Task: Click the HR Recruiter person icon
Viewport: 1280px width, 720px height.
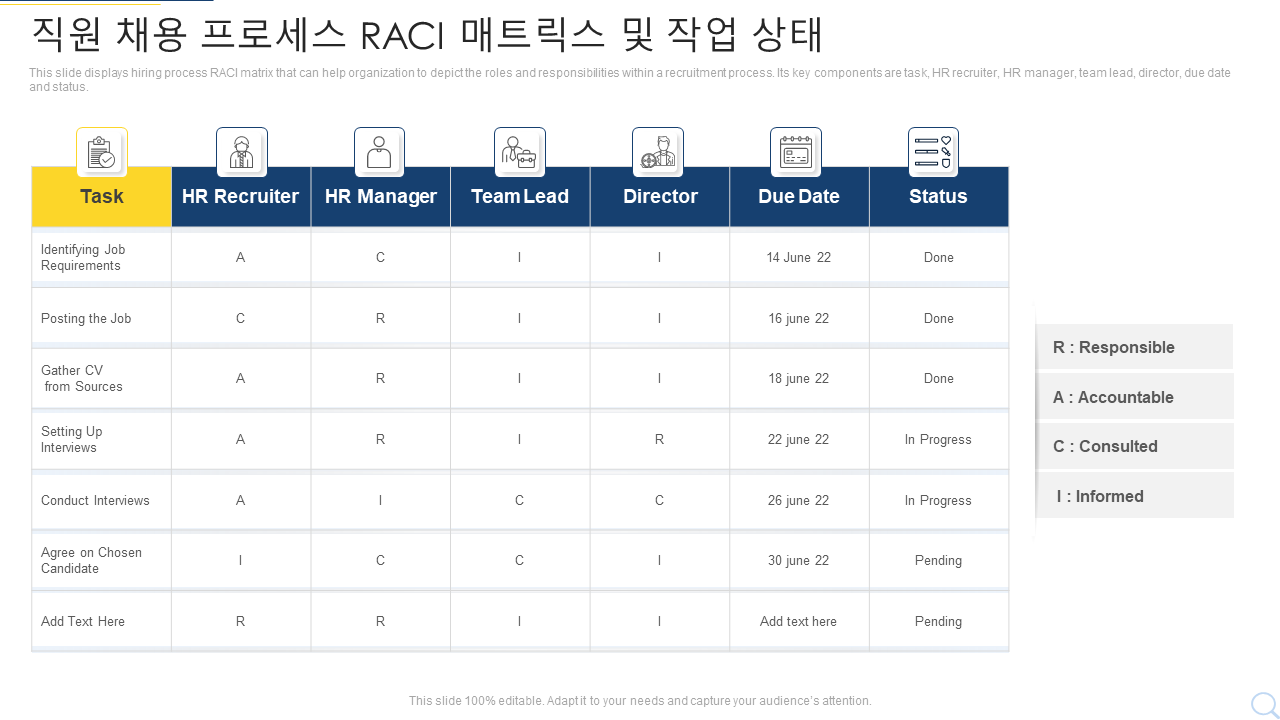Action: click(x=242, y=152)
